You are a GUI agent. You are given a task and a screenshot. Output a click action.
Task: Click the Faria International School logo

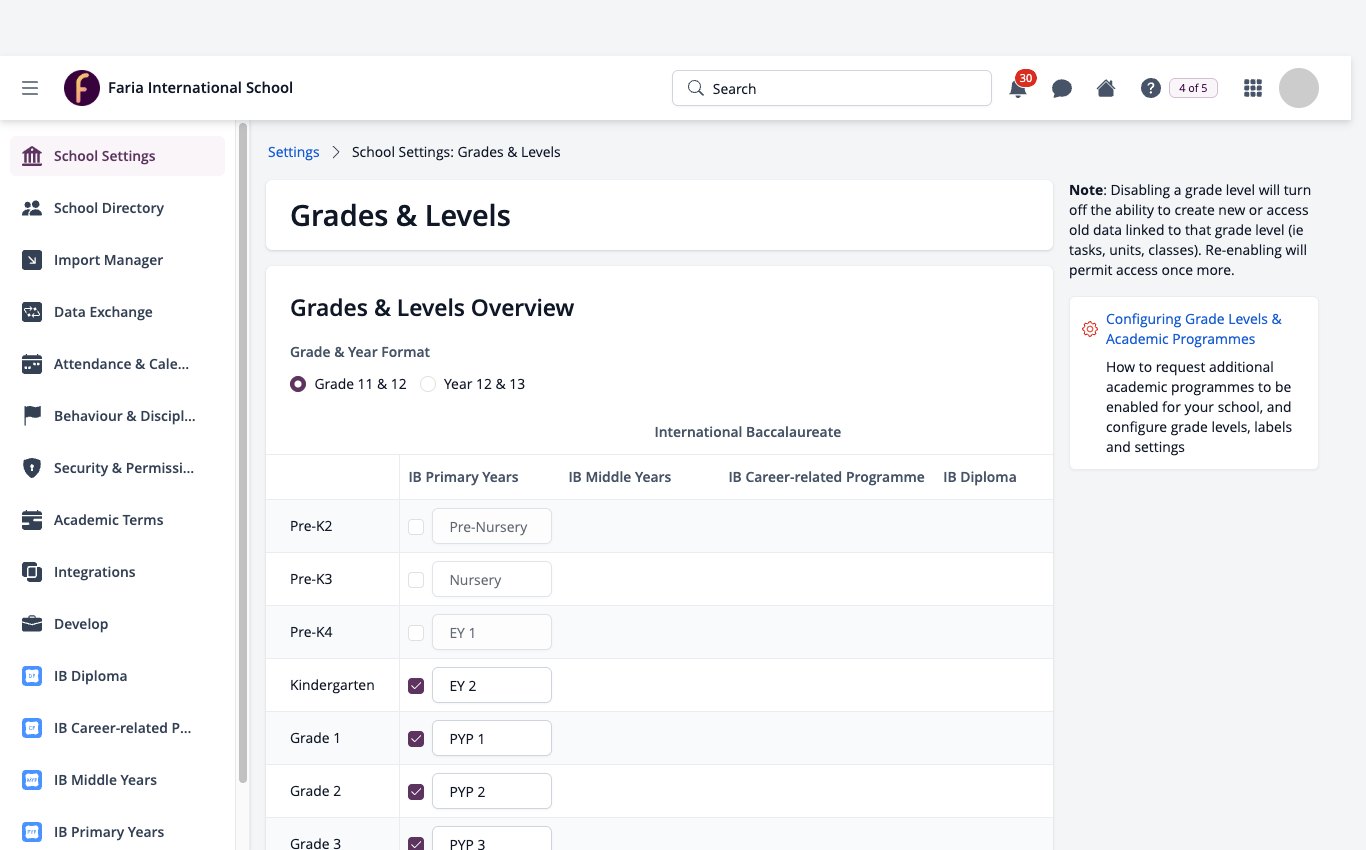tap(82, 88)
